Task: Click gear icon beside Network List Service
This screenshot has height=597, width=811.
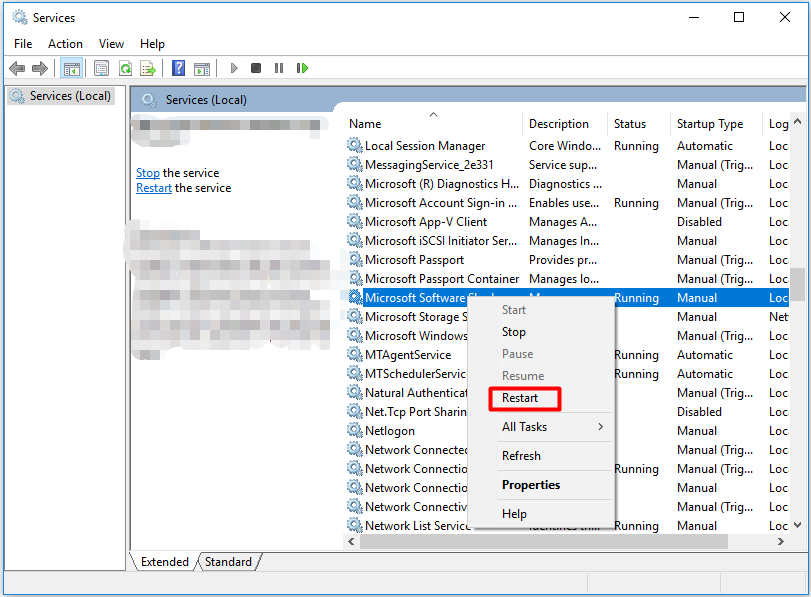Action: click(x=354, y=526)
